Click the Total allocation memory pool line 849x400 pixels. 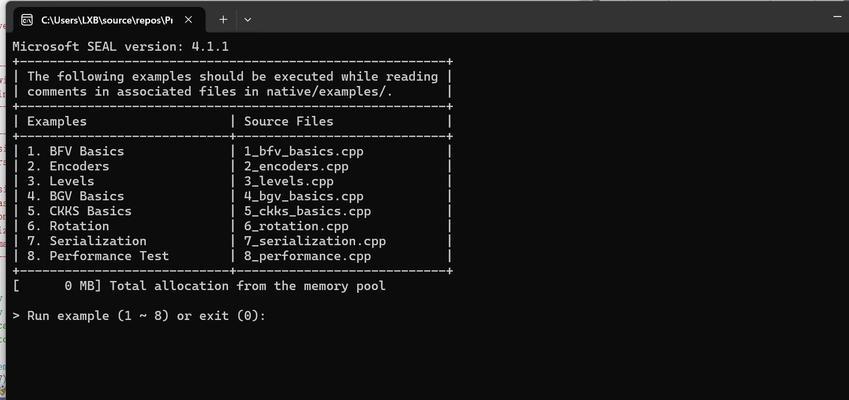tap(199, 286)
